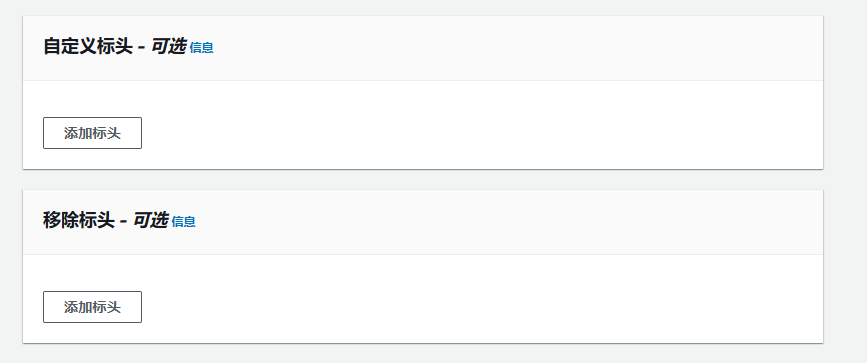The height and width of the screenshot is (363, 867).
Task: Click the 自定义标头 panel header bar
Action: (x=423, y=48)
